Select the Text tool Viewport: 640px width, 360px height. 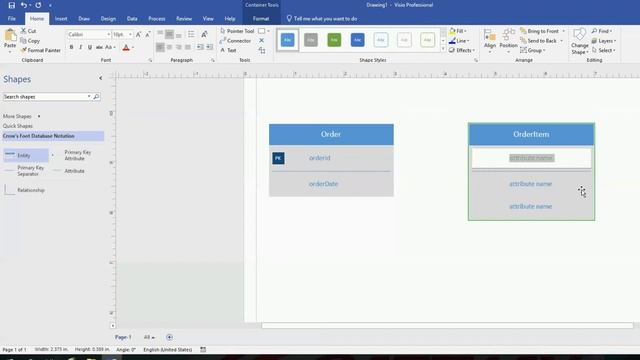coord(229,50)
